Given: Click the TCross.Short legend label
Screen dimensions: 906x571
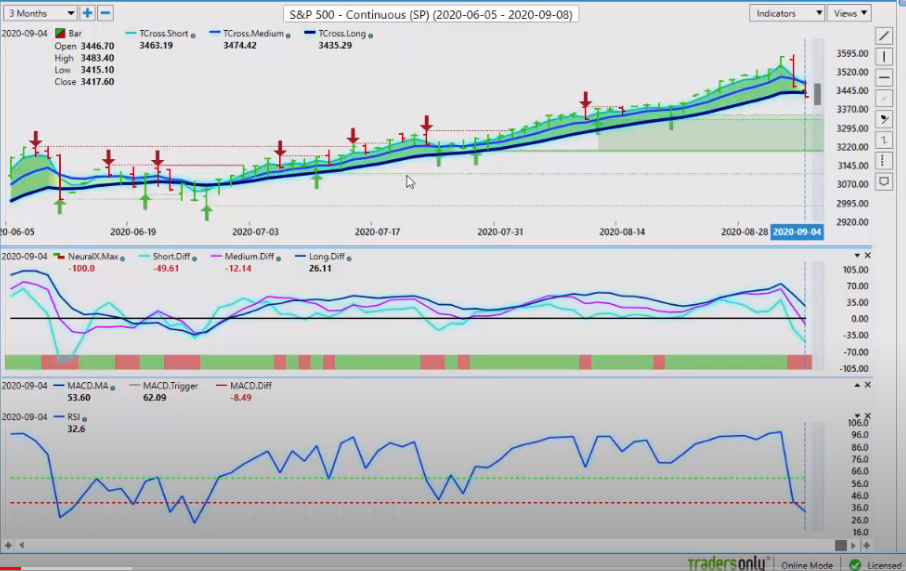Looking at the screenshot, I should pos(164,34).
